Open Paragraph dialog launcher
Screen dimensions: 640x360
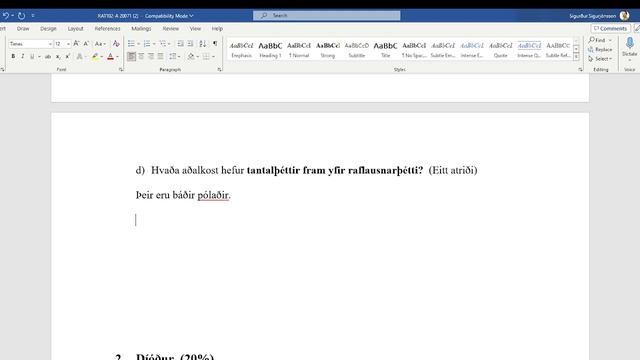pos(220,70)
